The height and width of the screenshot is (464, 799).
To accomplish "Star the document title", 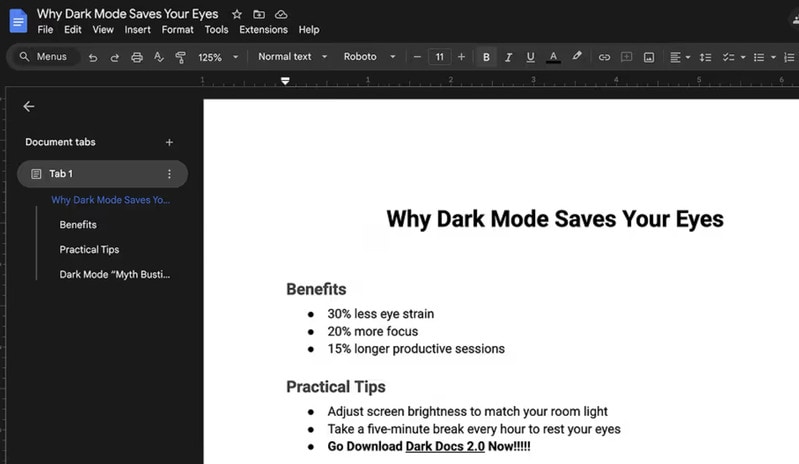I will click(x=237, y=14).
